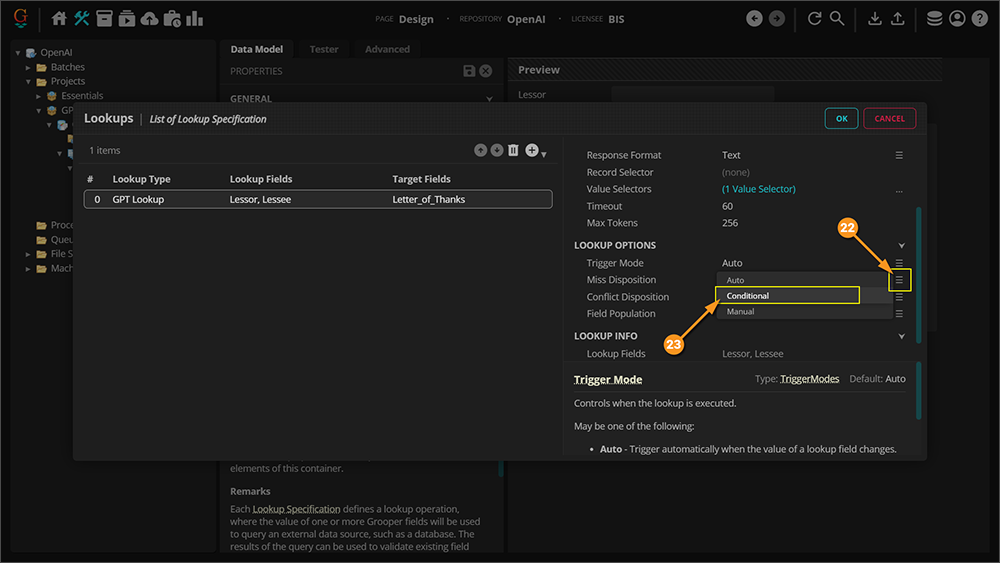
Task: Click the stats bar chart icon
Action: pos(194,18)
